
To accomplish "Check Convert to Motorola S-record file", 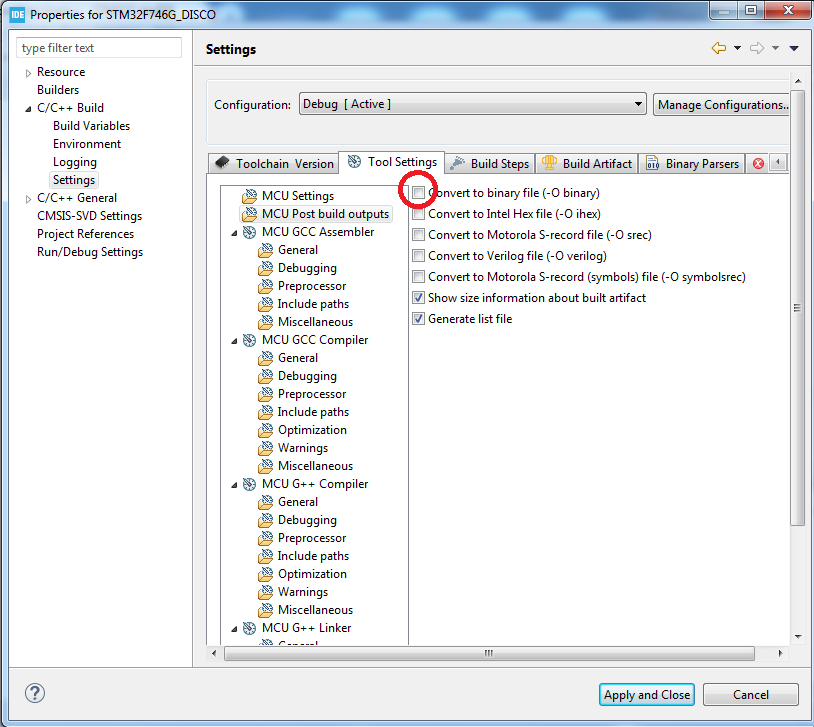I will pyautogui.click(x=418, y=235).
